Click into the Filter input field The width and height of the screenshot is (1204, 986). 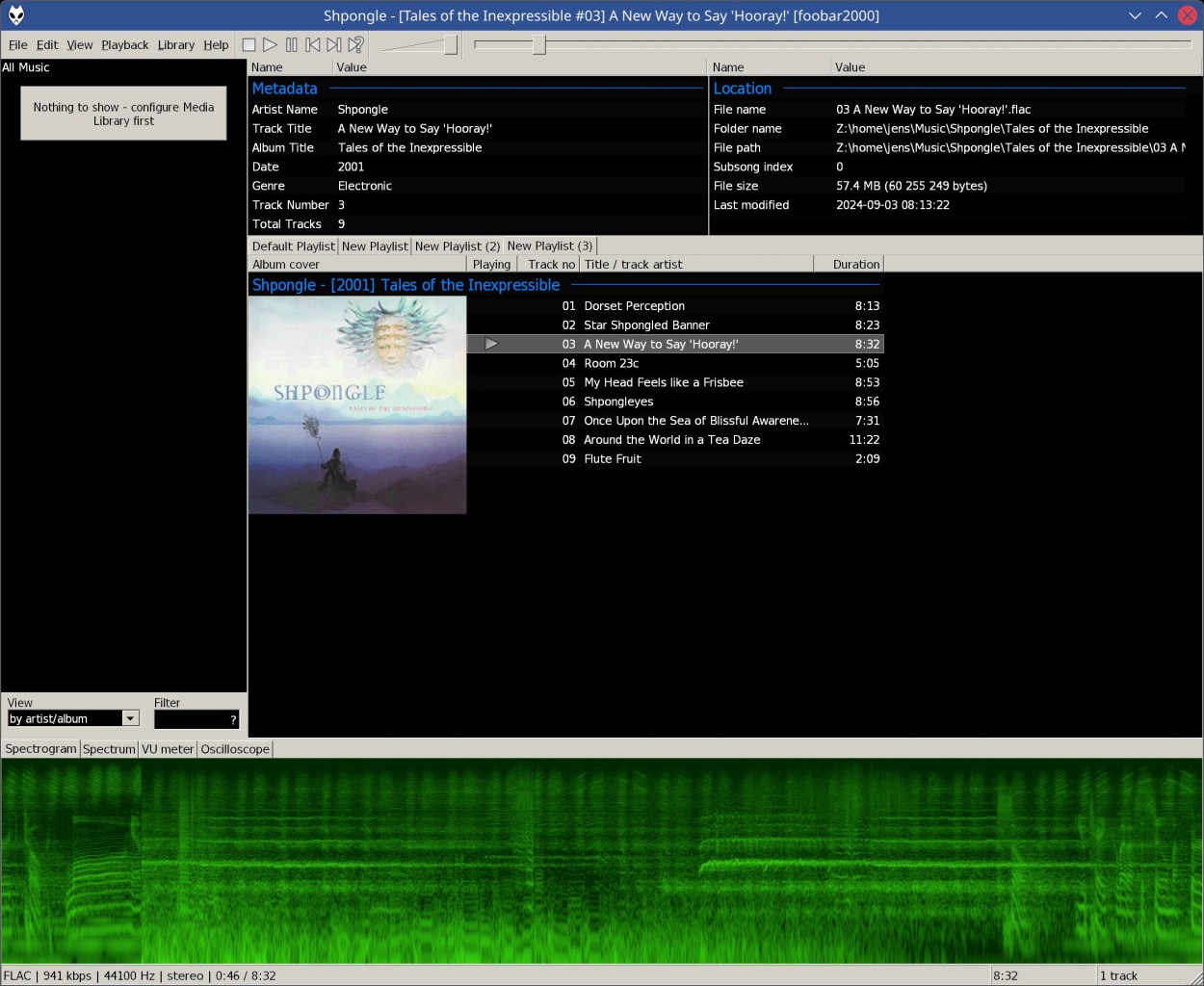[190, 719]
